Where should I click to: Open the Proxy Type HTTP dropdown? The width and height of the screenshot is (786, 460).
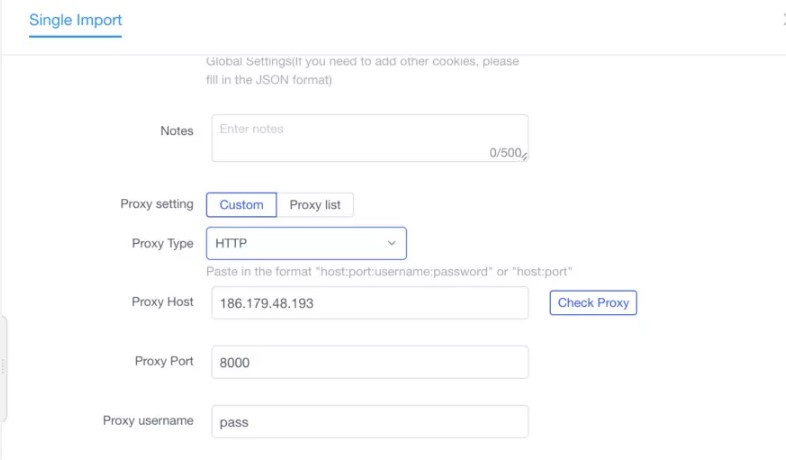tap(306, 244)
